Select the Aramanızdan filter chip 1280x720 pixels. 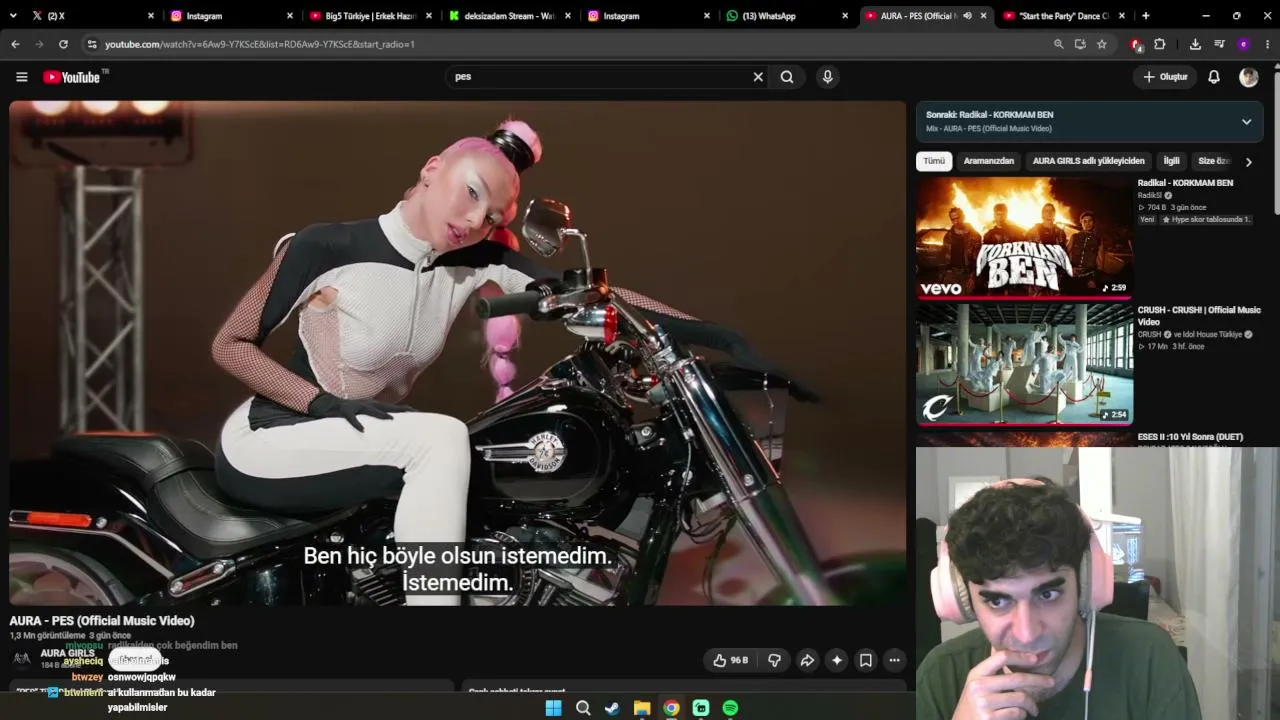(x=989, y=161)
